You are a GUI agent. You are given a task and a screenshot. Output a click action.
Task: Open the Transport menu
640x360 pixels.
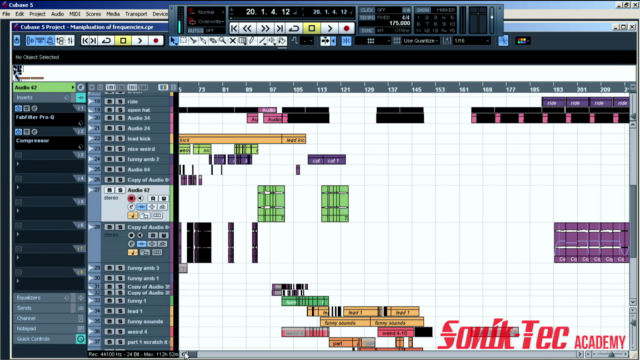(136, 14)
